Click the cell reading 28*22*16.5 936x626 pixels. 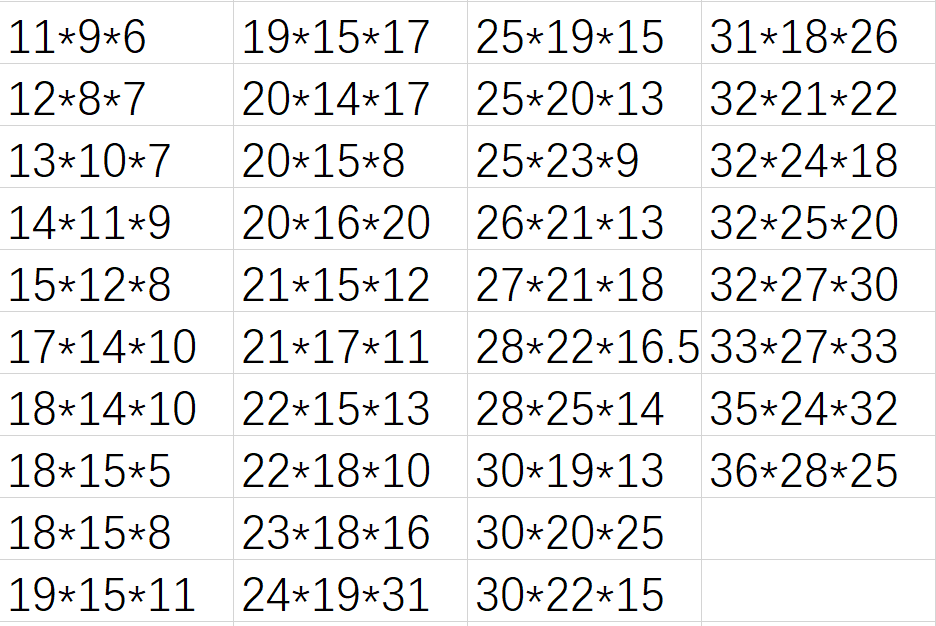(584, 343)
